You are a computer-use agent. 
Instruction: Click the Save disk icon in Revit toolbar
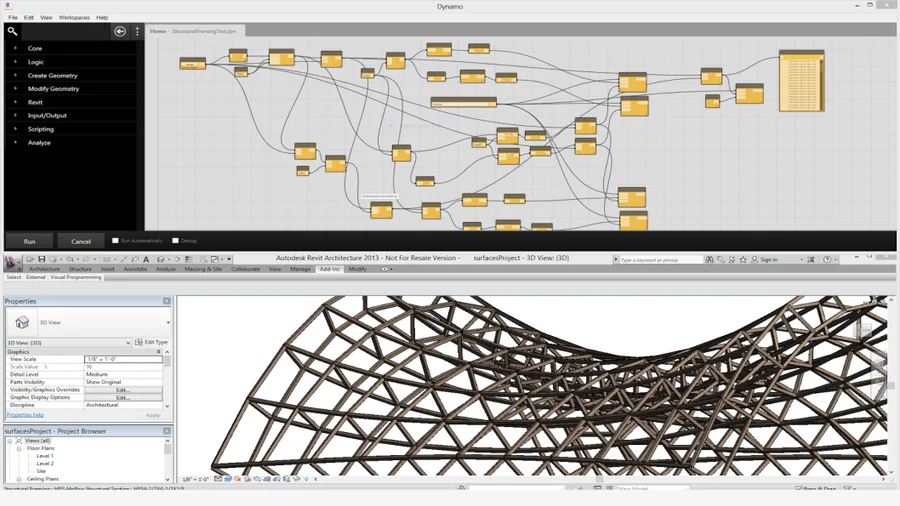click(x=41, y=259)
